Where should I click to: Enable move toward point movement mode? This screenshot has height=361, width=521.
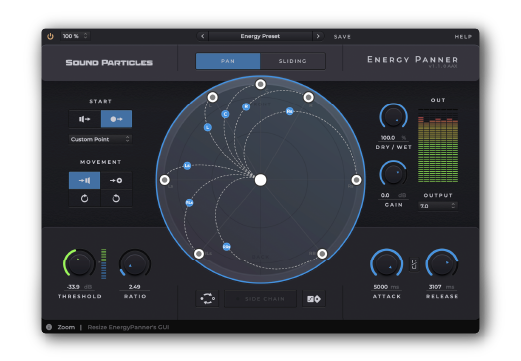[116, 180]
